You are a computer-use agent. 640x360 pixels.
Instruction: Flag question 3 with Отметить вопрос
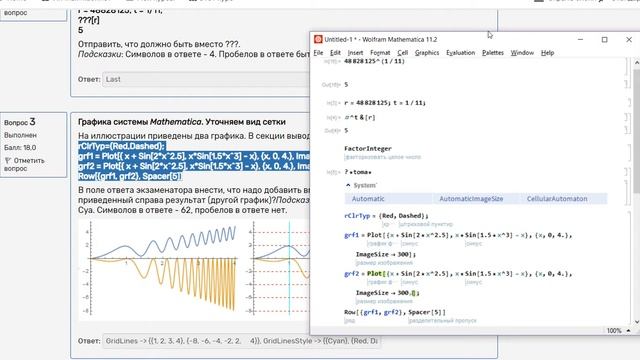[x=24, y=164]
